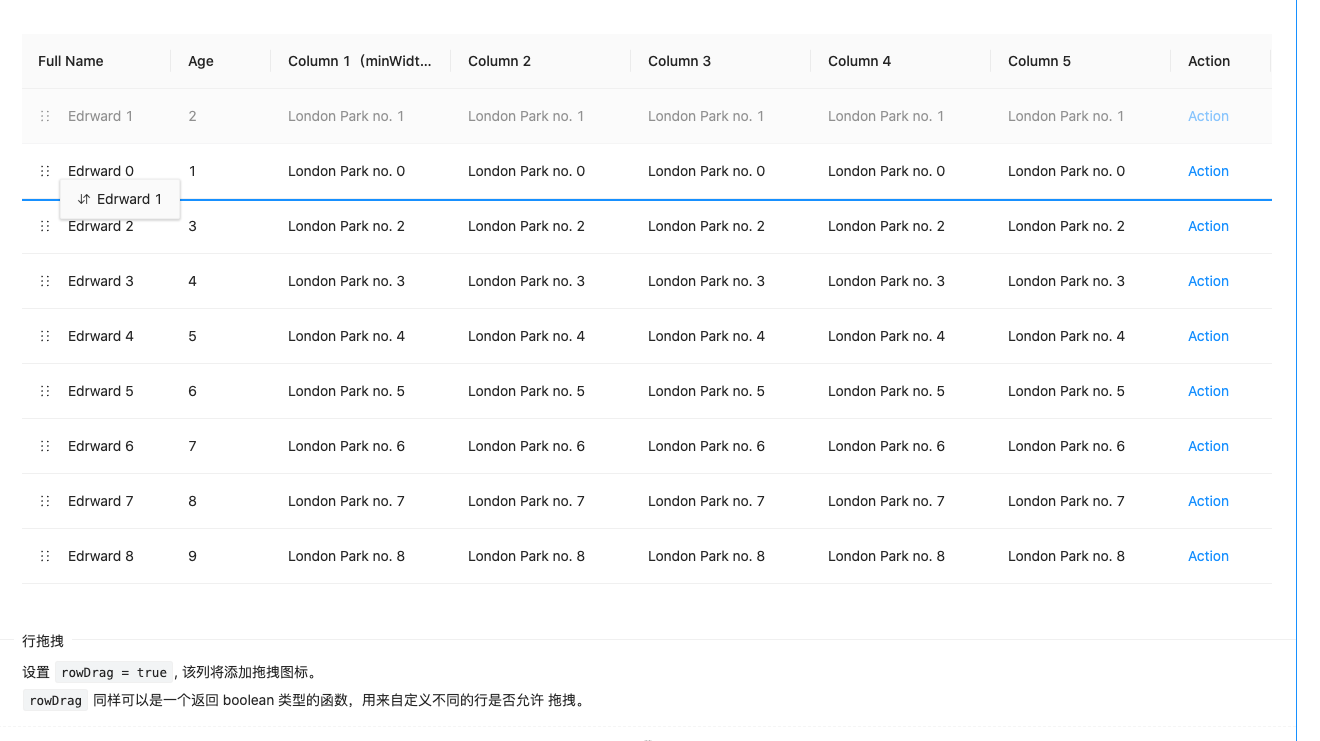Grab the drag handle for Edrward 5
Viewport: 1320px width, 741px height.
click(45, 391)
